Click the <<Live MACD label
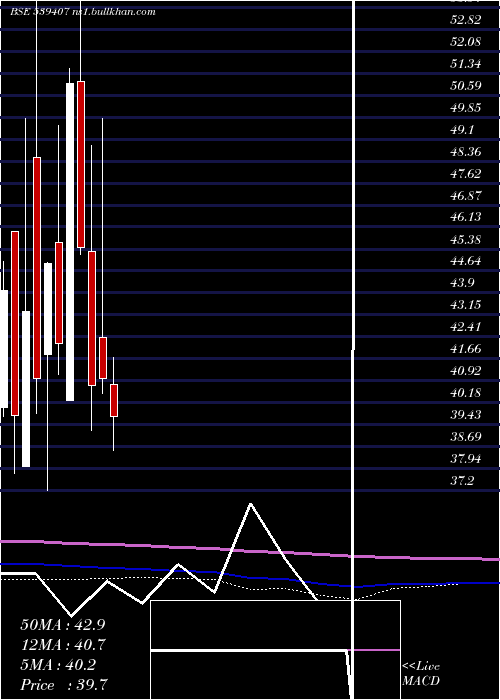500x700 pixels. point(421,674)
